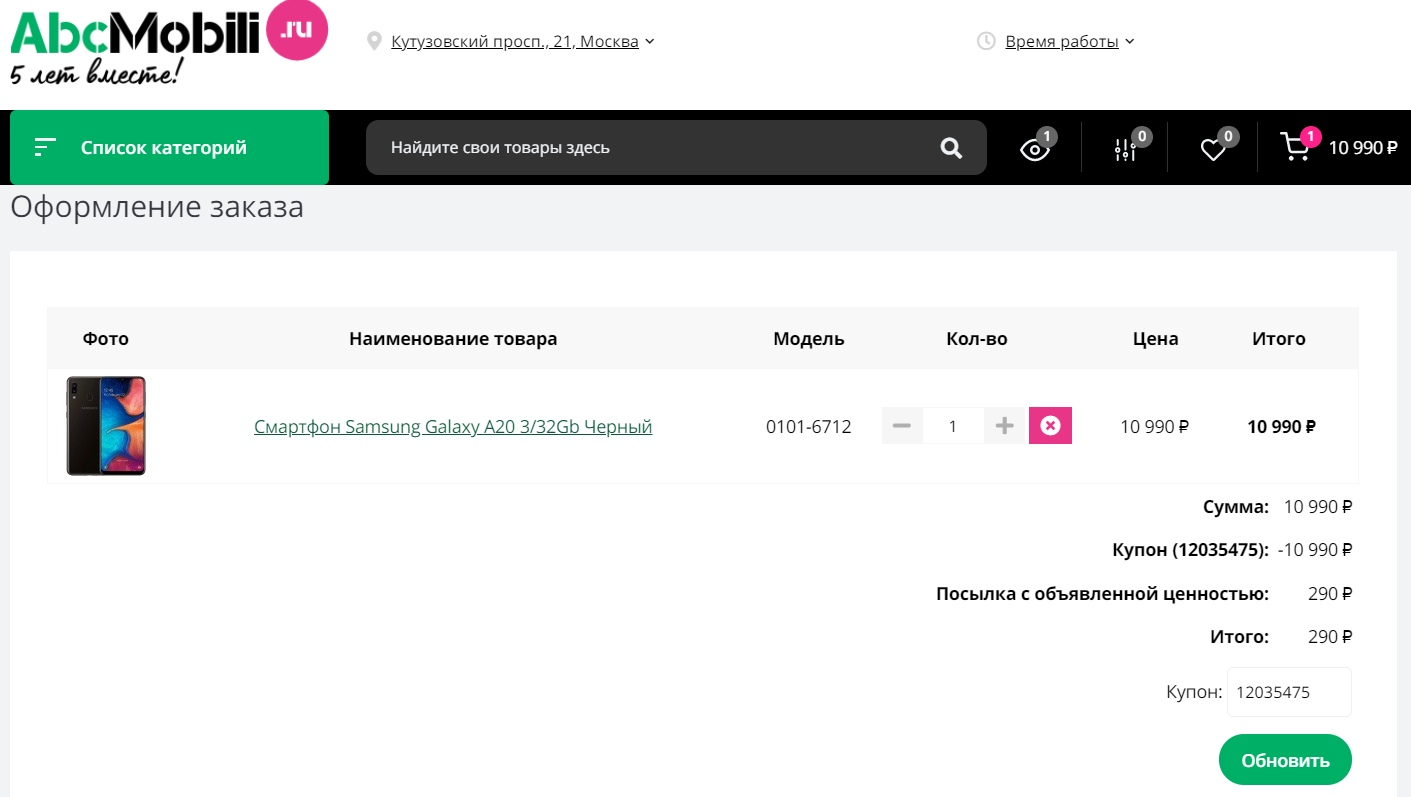The width and height of the screenshot is (1411, 797).
Task: Remove the item with pink X button
Action: (1050, 426)
